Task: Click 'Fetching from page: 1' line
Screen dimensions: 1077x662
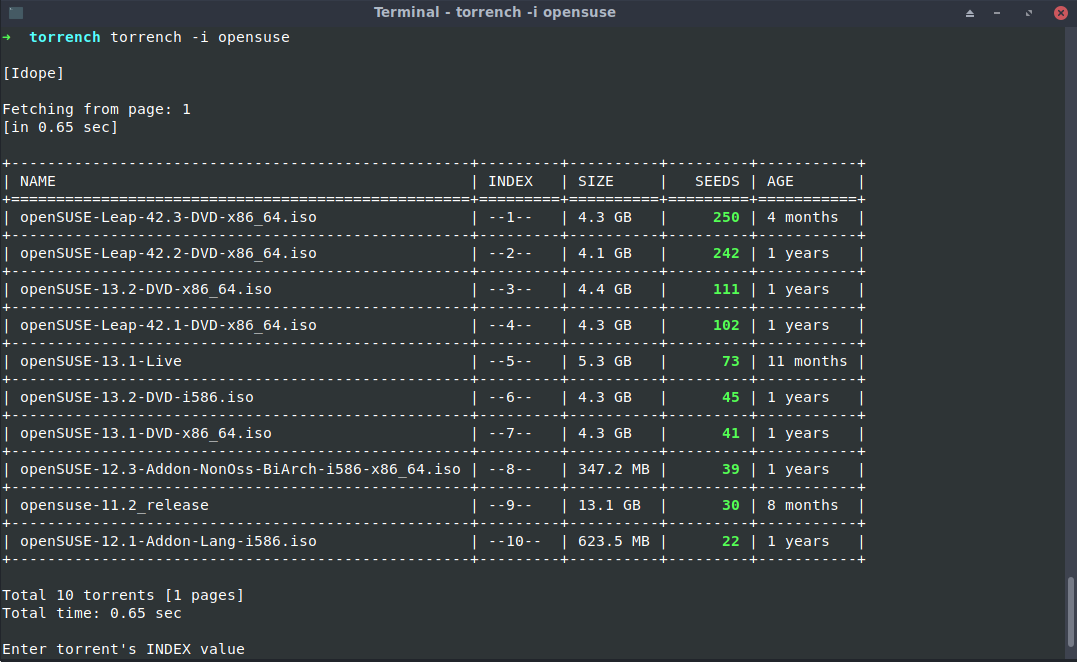Action: tap(96, 109)
